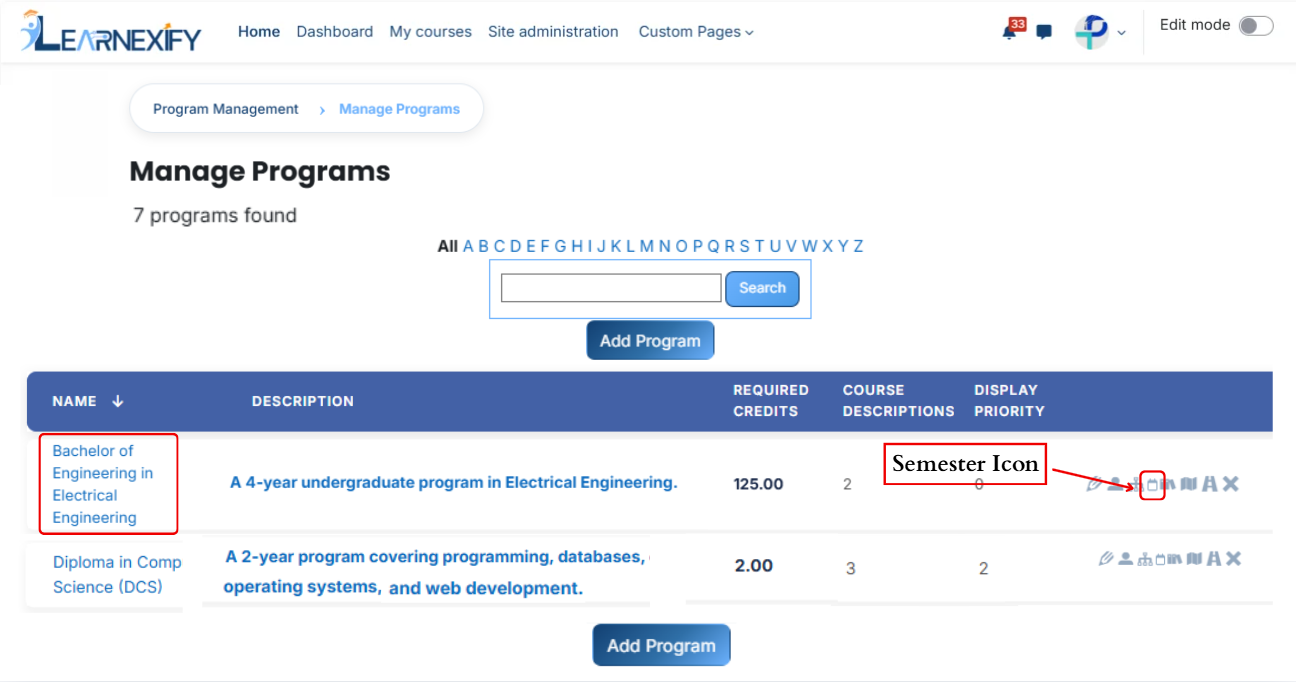Open user profile avatar dropdown
The width and height of the screenshot is (1296, 682).
1100,32
